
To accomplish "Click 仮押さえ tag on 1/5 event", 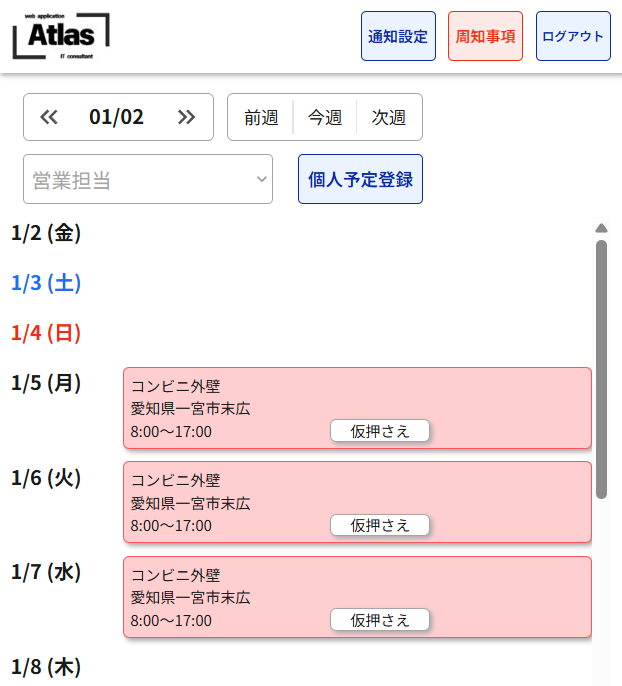I will coord(380,431).
